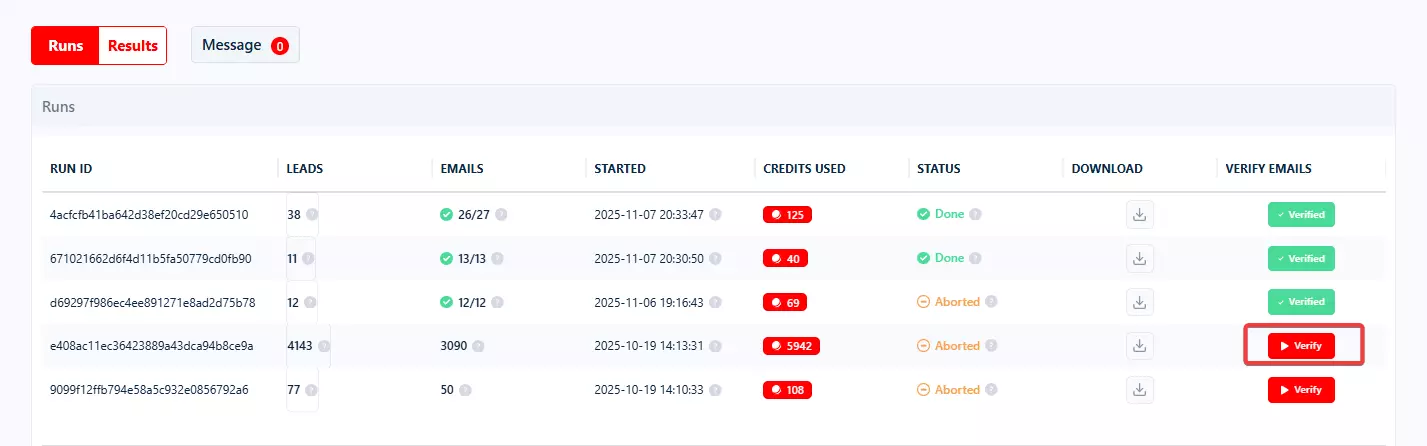This screenshot has height=446, width=1427.
Task: Switch to the Runs tab
Action: (x=66, y=46)
